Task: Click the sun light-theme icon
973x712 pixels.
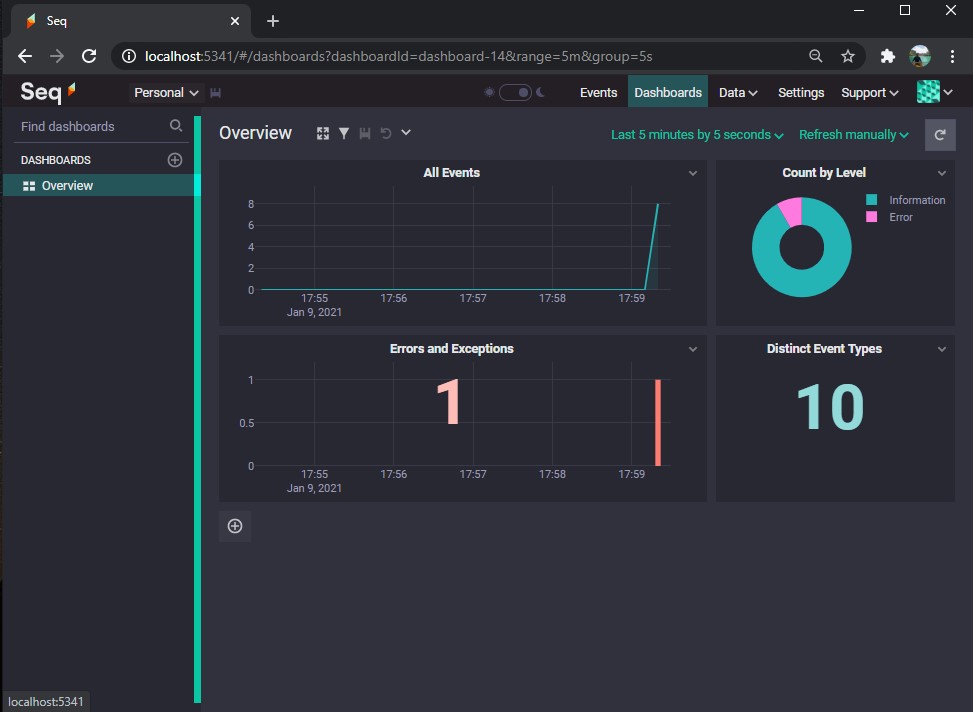Action: pos(489,92)
